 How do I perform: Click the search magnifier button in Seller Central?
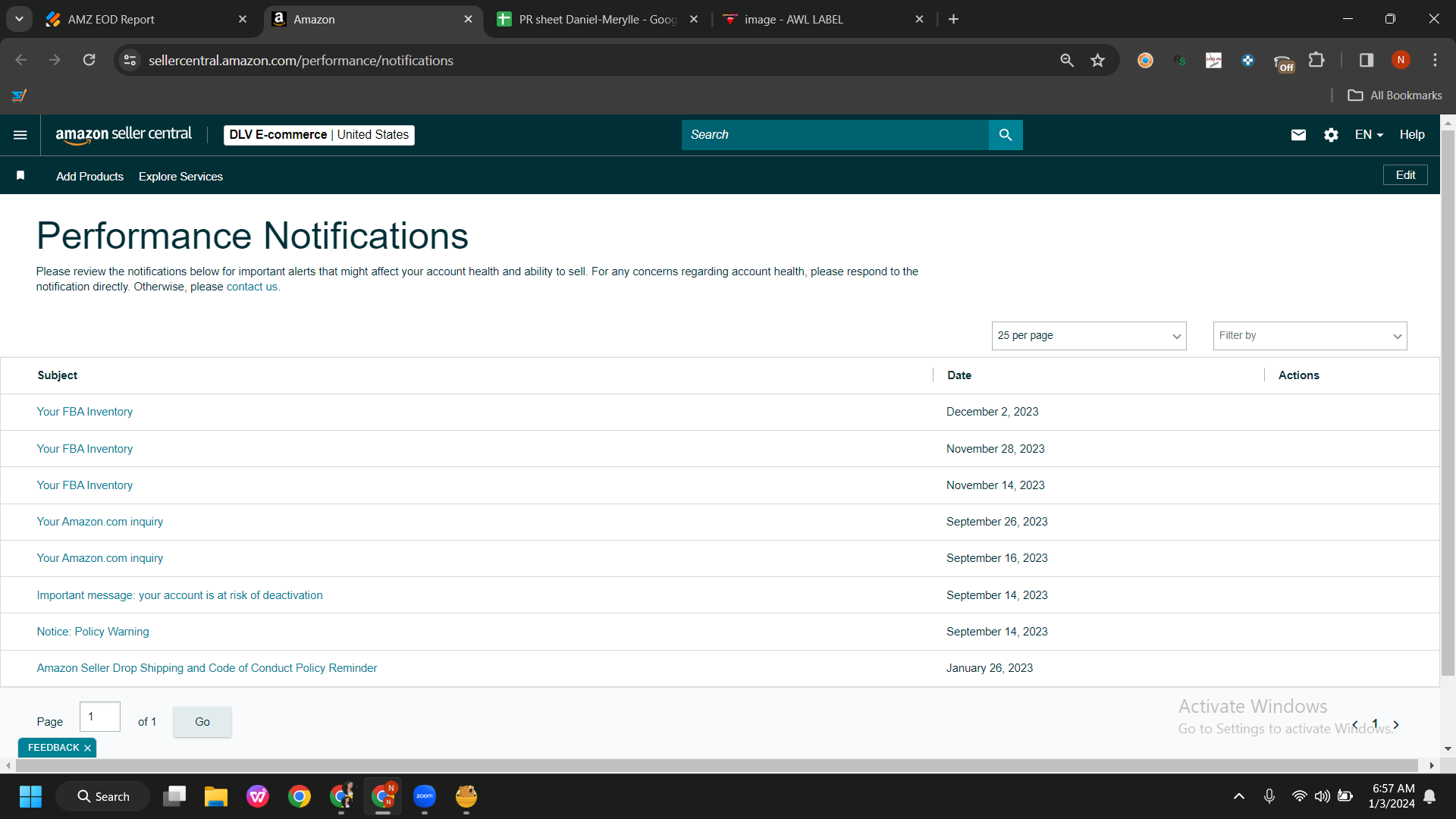click(1006, 135)
